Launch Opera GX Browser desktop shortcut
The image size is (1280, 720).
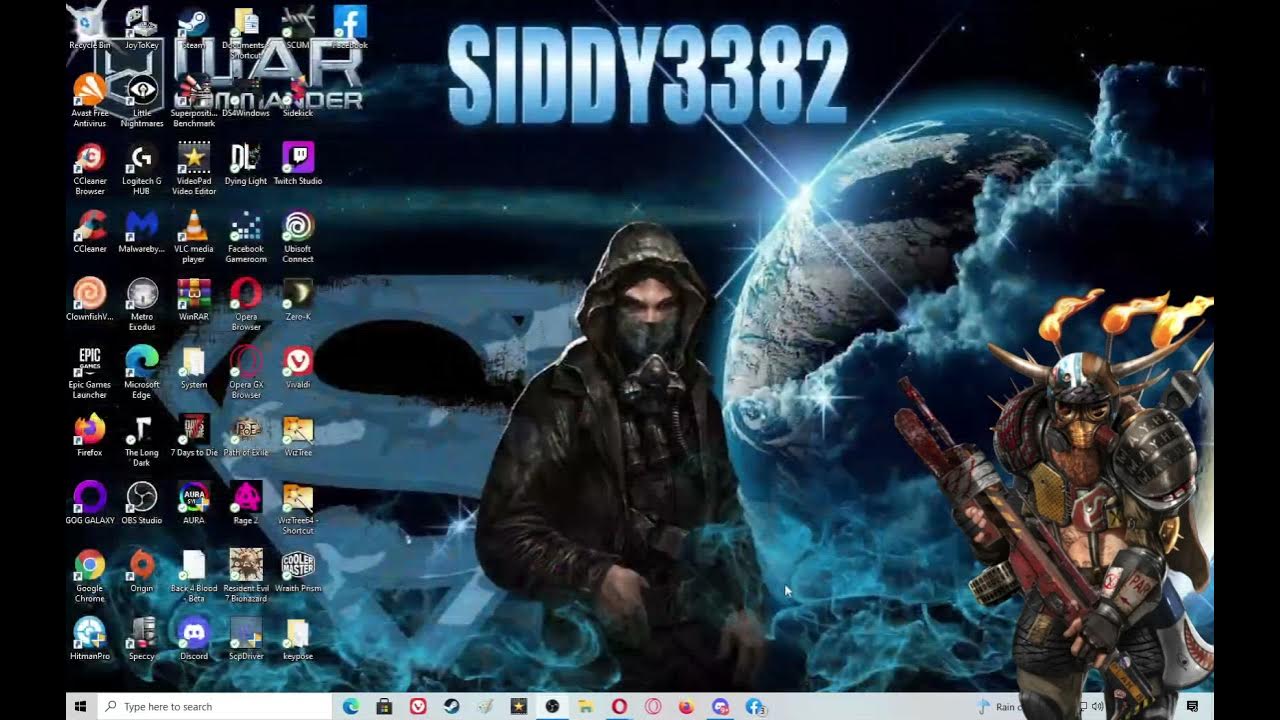pyautogui.click(x=246, y=372)
